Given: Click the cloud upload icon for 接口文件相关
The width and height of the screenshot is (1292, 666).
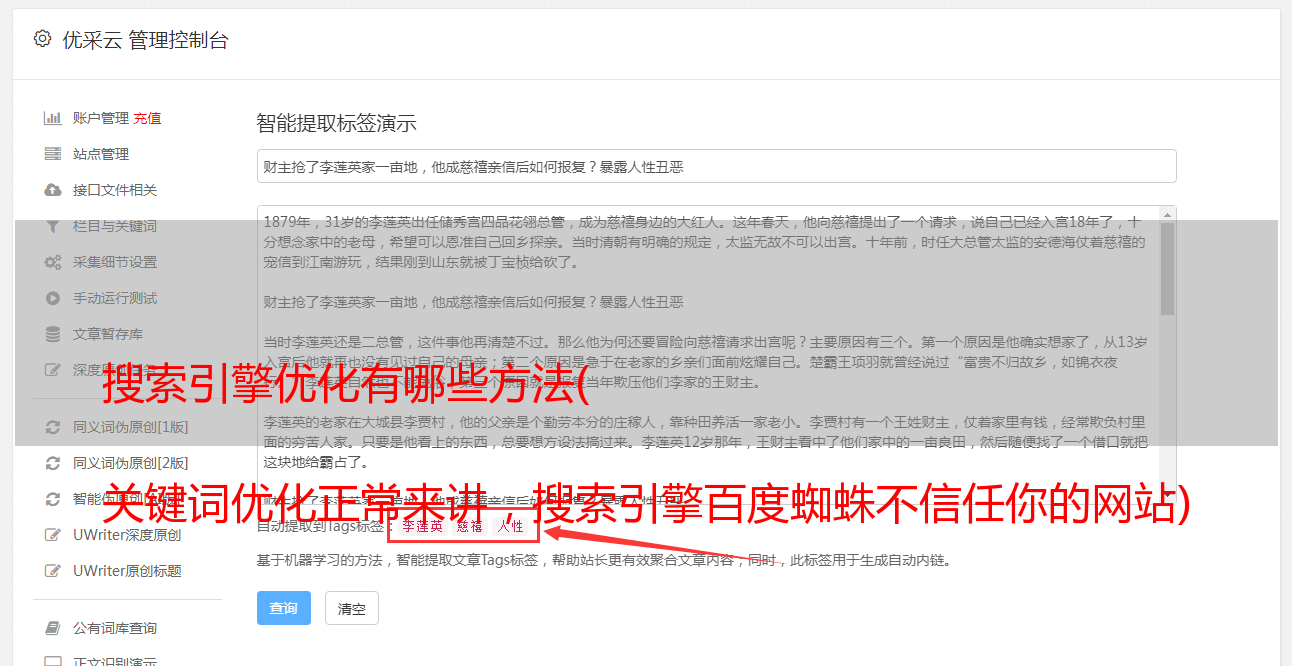Looking at the screenshot, I should pyautogui.click(x=53, y=190).
